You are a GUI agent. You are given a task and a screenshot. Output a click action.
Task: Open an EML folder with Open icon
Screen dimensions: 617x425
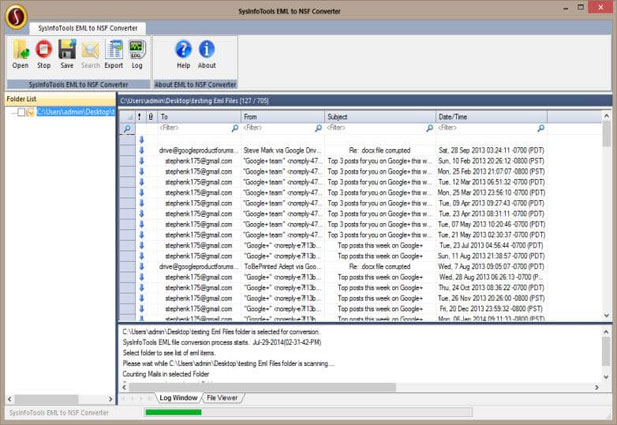20,54
